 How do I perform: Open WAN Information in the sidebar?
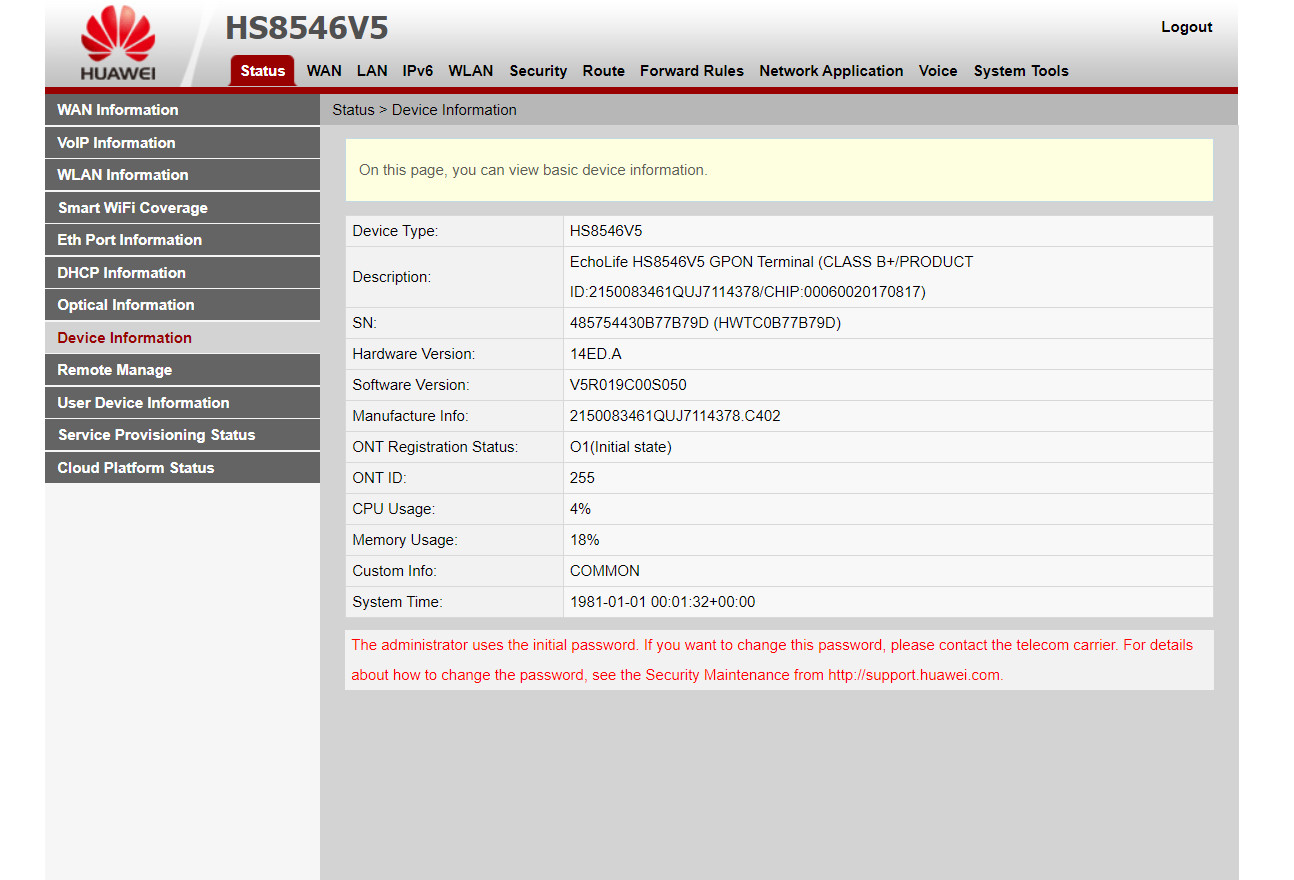pos(118,110)
